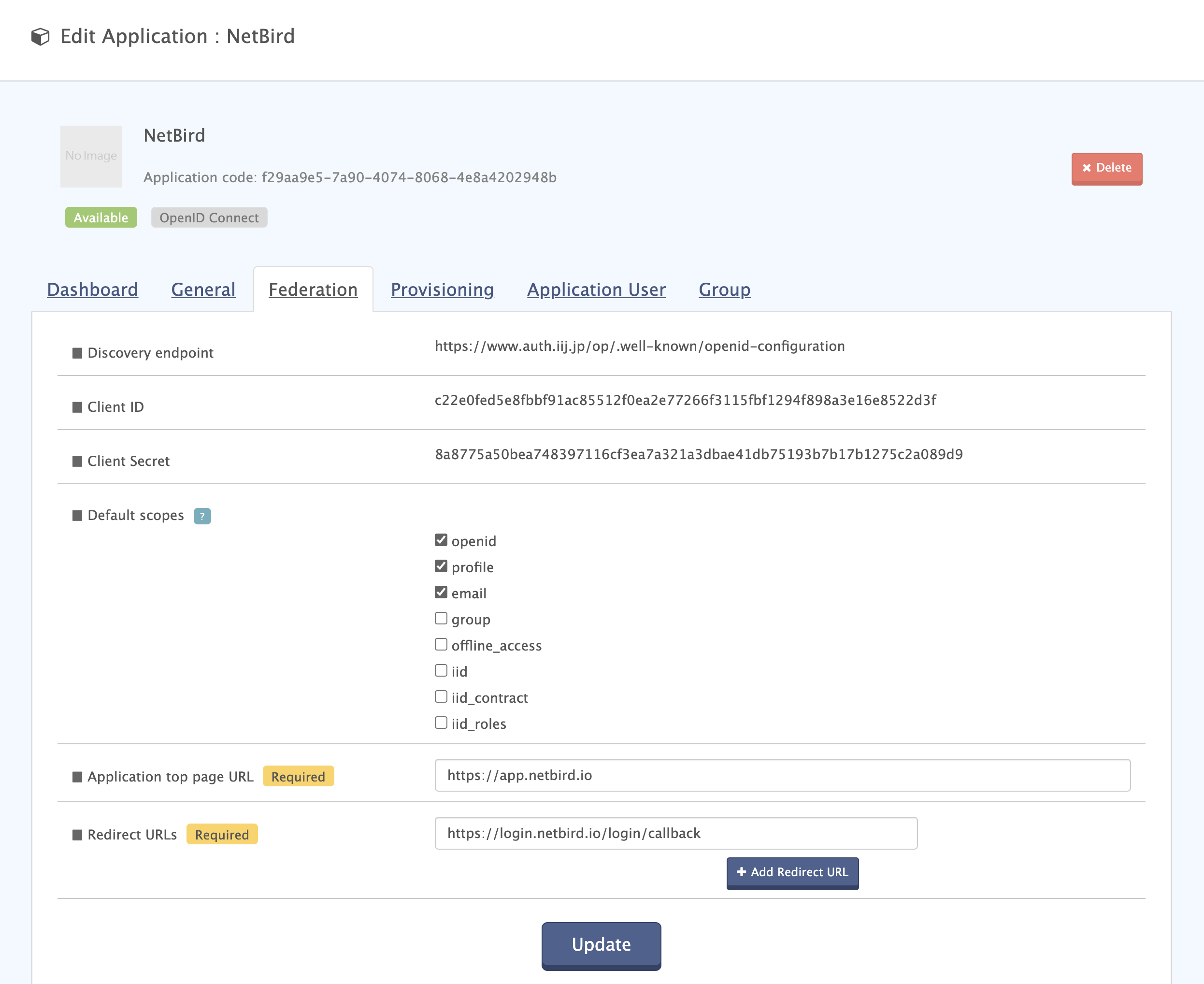Click the Client Secret label
Screen dimensions: 1204x984
coord(129,461)
